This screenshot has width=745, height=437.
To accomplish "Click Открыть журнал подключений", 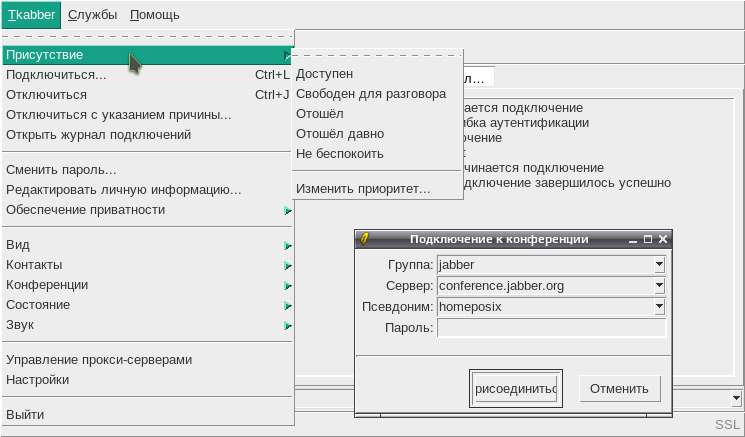I will click(x=148, y=135).
